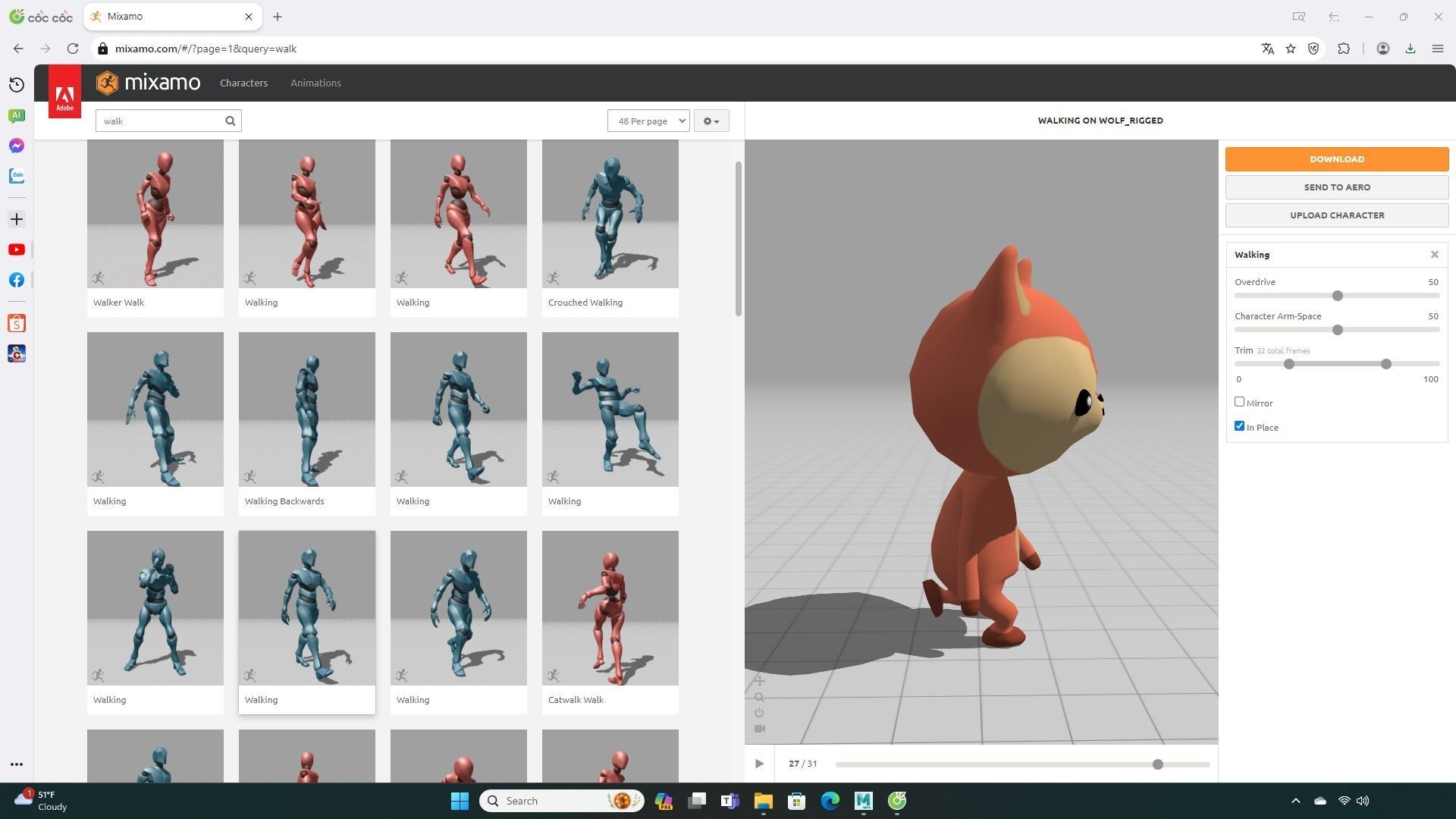Open the 48 Per page dropdown
Image resolution: width=1456 pixels, height=819 pixels.
(x=648, y=121)
